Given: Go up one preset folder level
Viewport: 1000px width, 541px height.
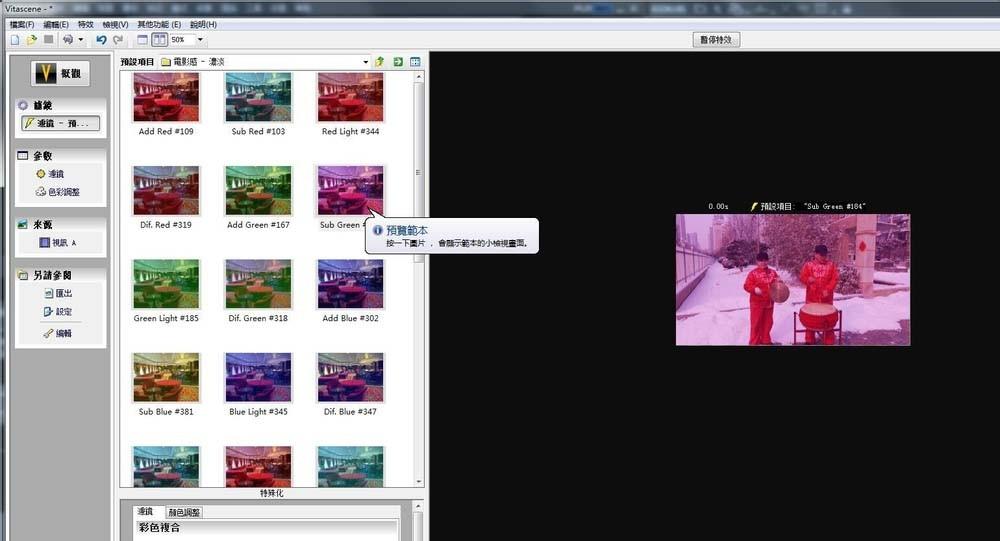Looking at the screenshot, I should (x=380, y=62).
